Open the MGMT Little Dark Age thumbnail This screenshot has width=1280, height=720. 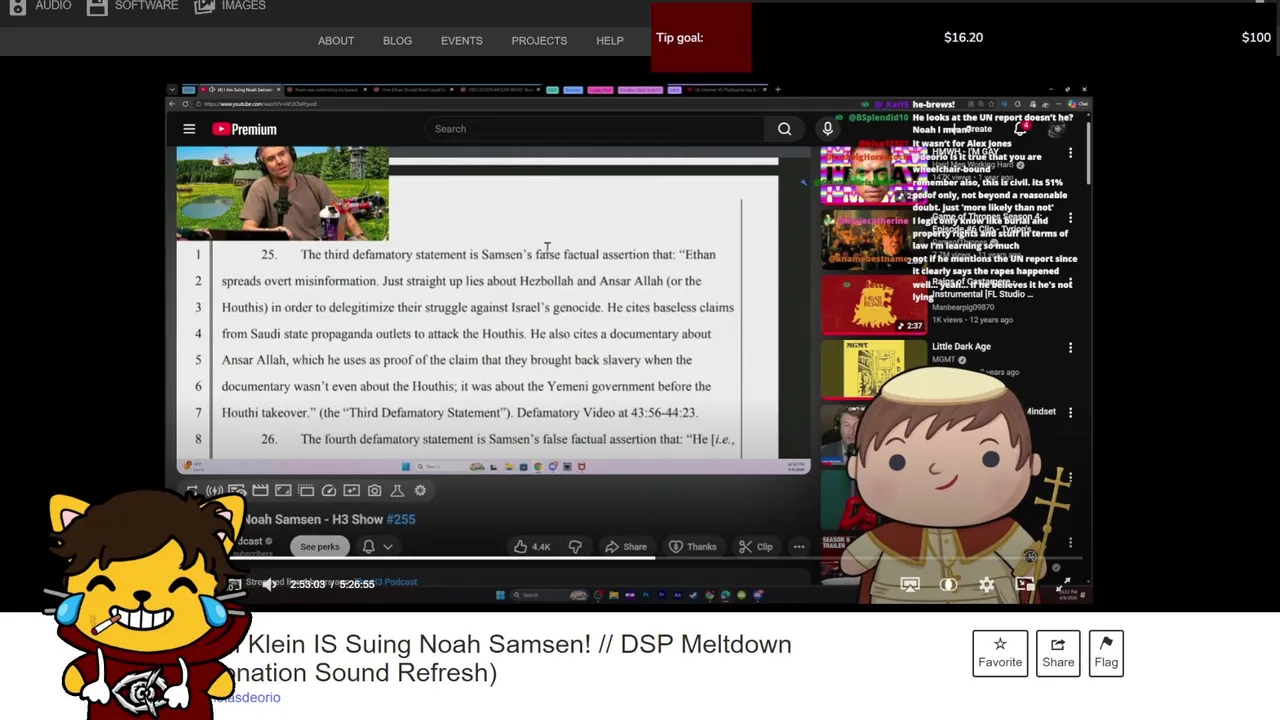(873, 369)
